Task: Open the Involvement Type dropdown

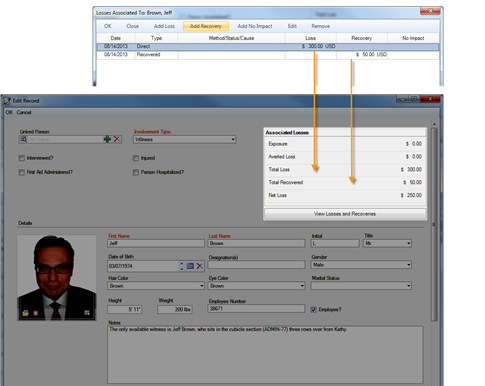Action: pyautogui.click(x=233, y=139)
